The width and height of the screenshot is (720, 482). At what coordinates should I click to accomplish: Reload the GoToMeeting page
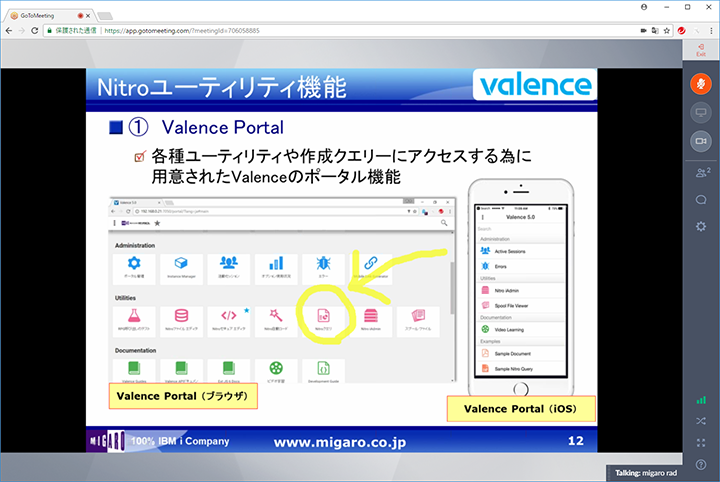34,30
